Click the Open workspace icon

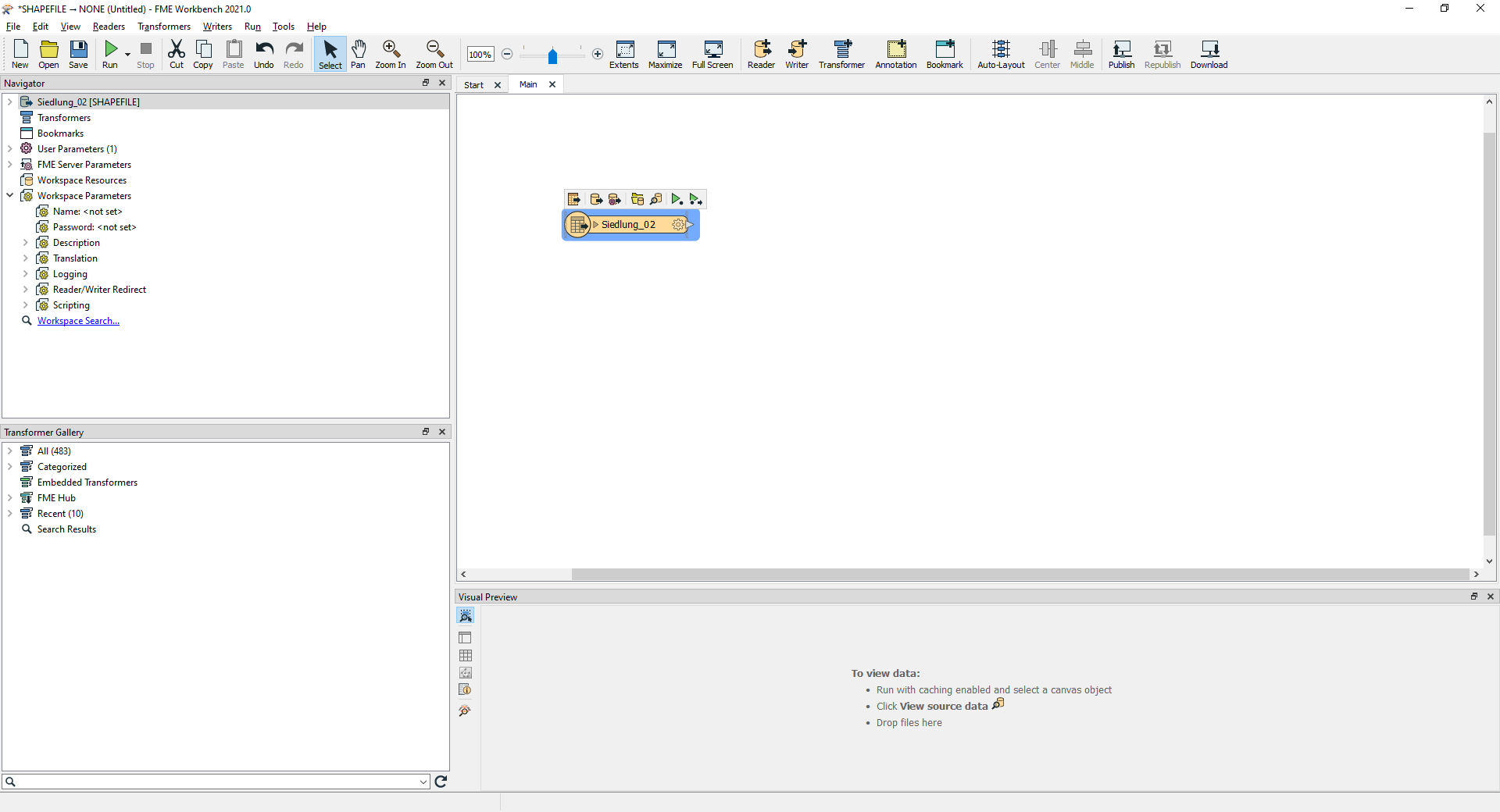[48, 54]
